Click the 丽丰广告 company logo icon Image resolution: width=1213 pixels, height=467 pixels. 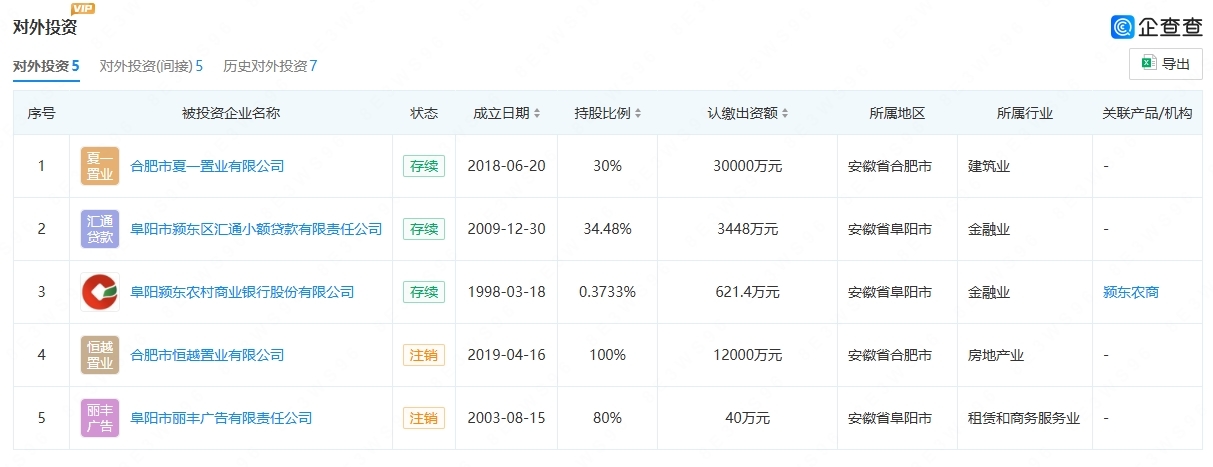[100, 418]
